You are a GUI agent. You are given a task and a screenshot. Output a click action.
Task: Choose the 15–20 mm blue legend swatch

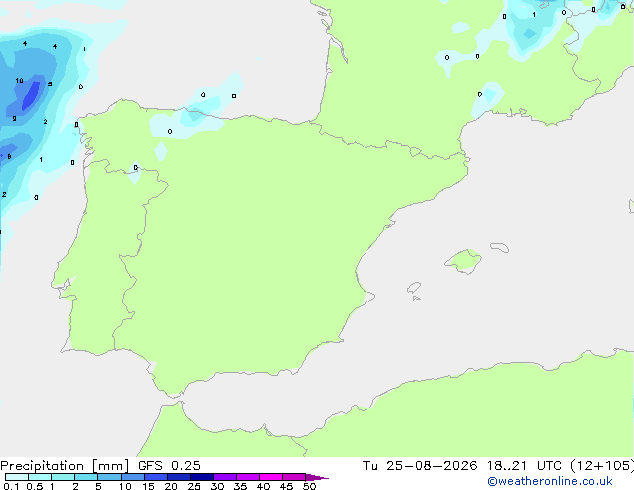(x=156, y=477)
